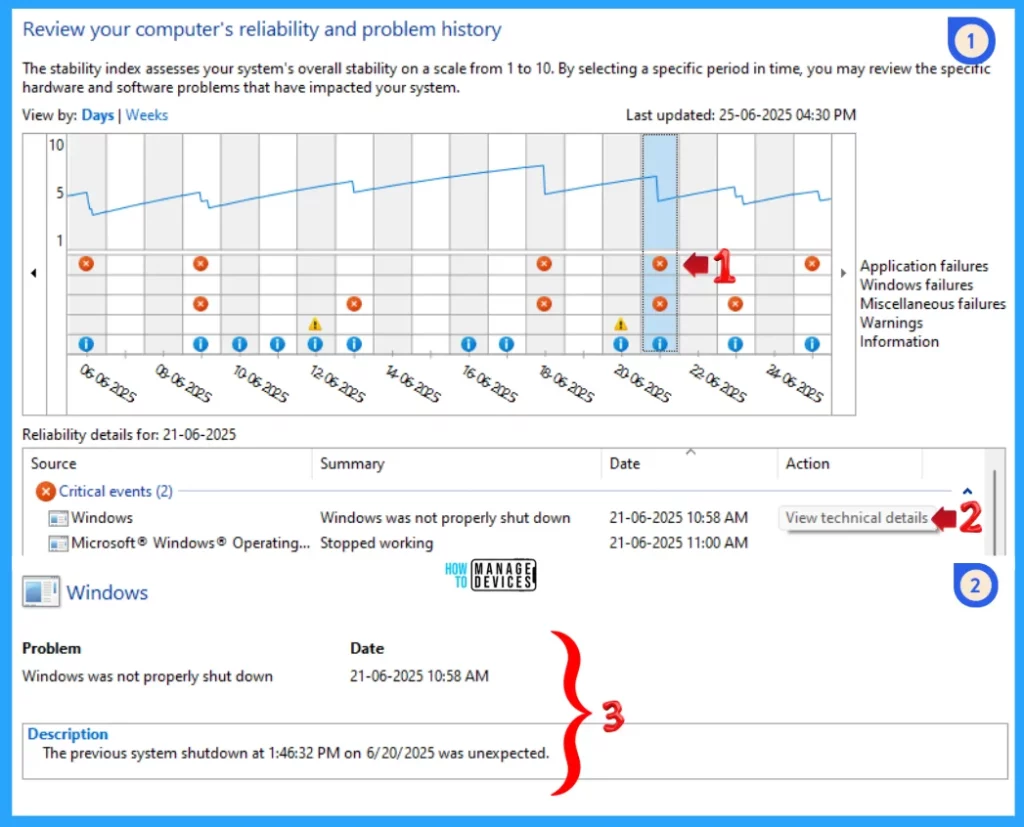The width and height of the screenshot is (1024, 827).
Task: Collapse the Critical events group chevron
Action: (967, 491)
